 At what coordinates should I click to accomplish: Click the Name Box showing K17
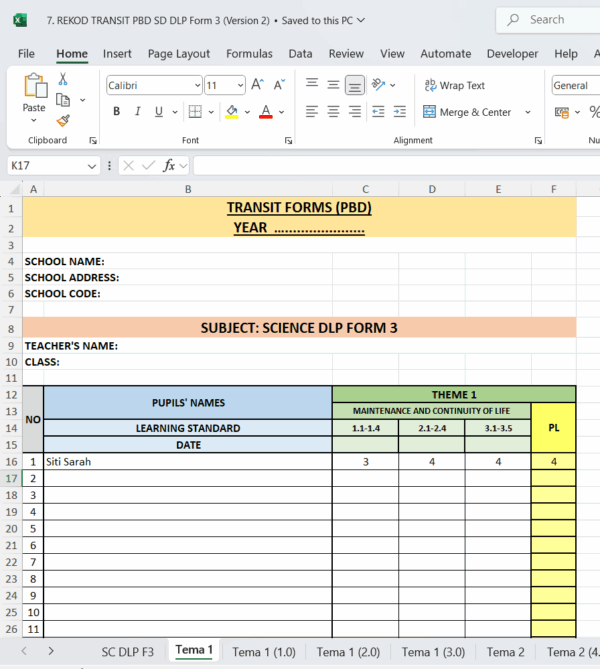pyautogui.click(x=48, y=165)
